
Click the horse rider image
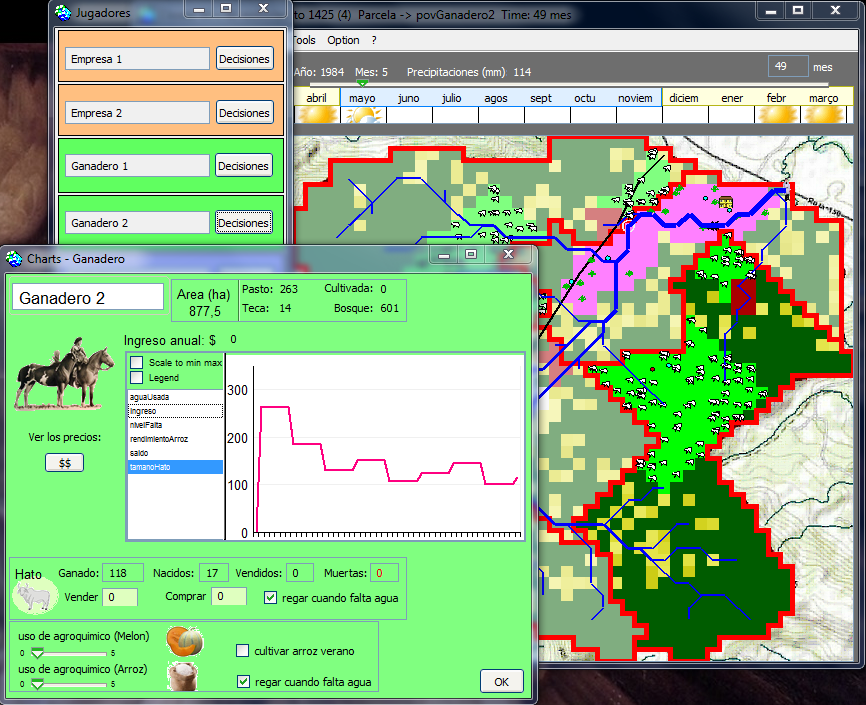pos(61,377)
